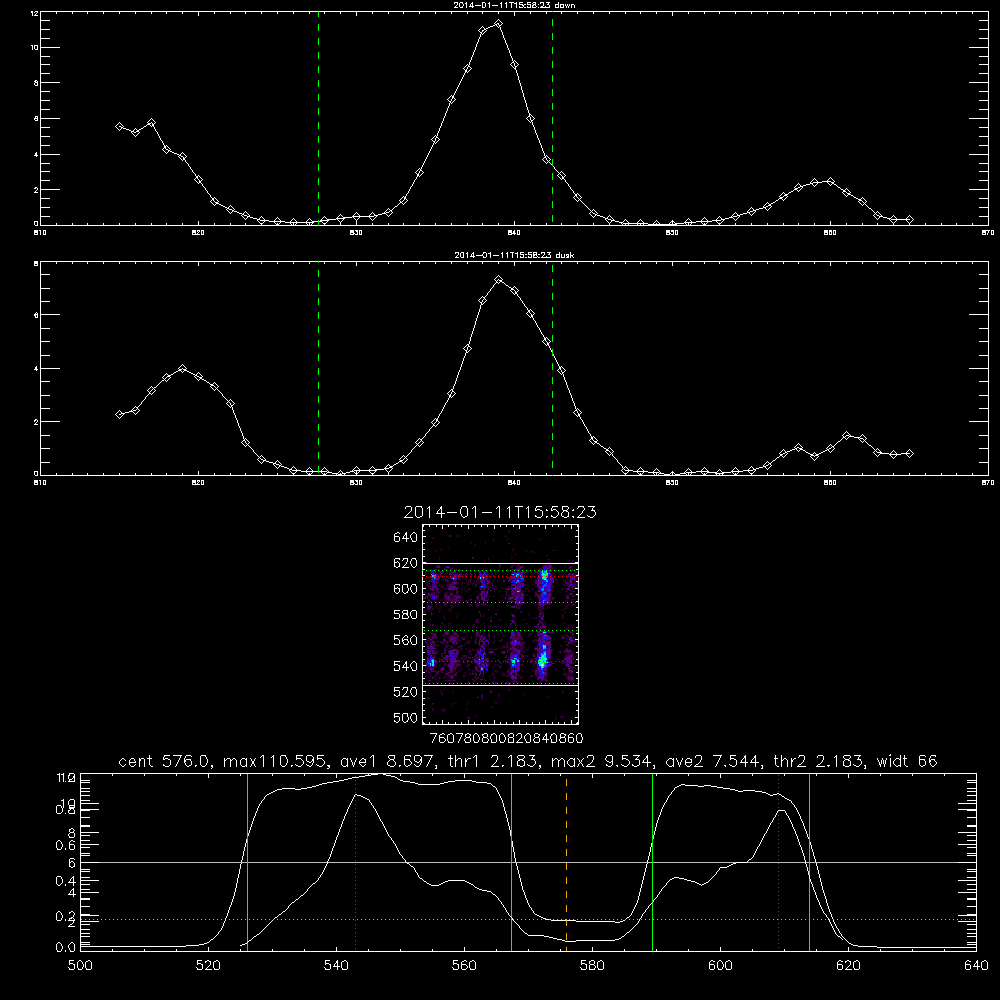Click the red dotted peak line near 543
1000x1000 pixels.
click(x=355, y=862)
